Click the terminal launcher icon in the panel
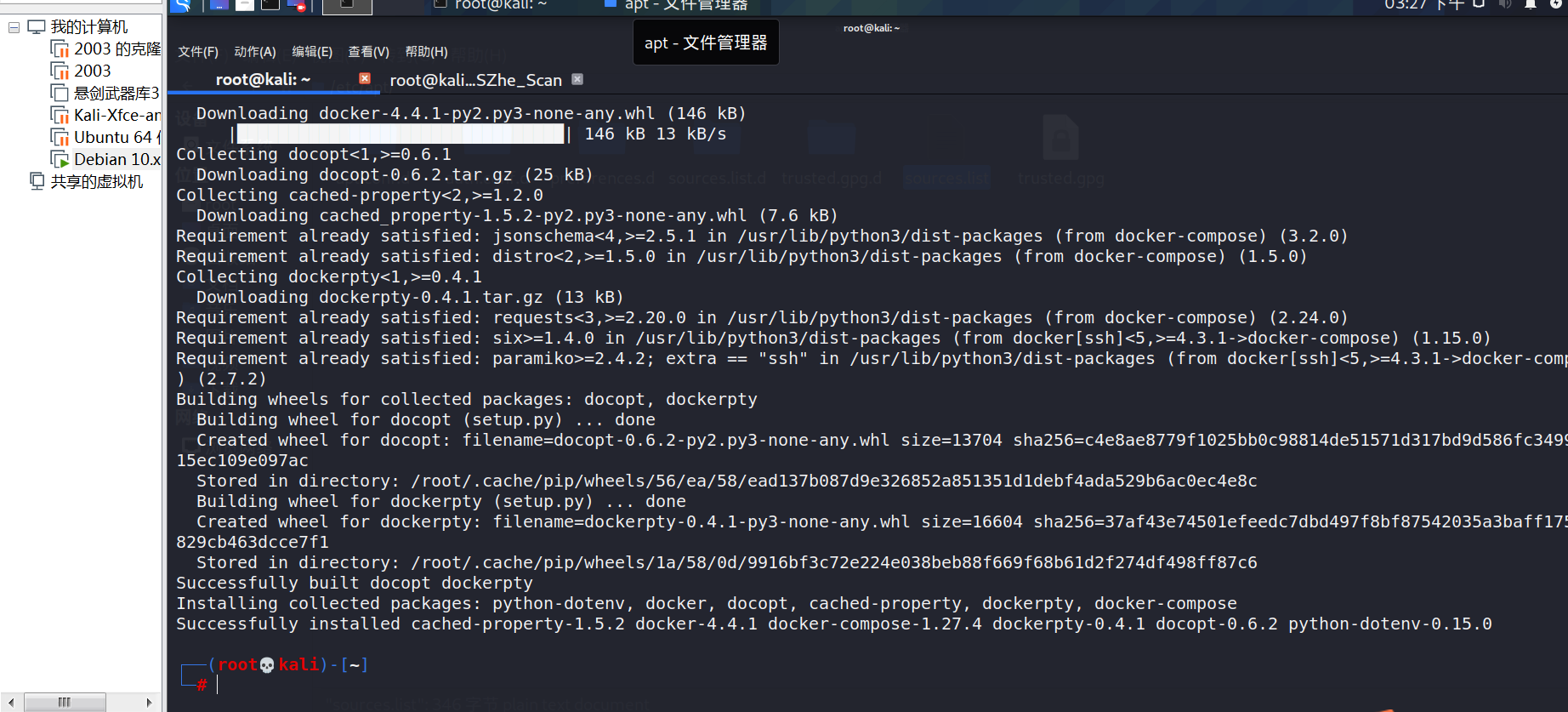 (270, 5)
